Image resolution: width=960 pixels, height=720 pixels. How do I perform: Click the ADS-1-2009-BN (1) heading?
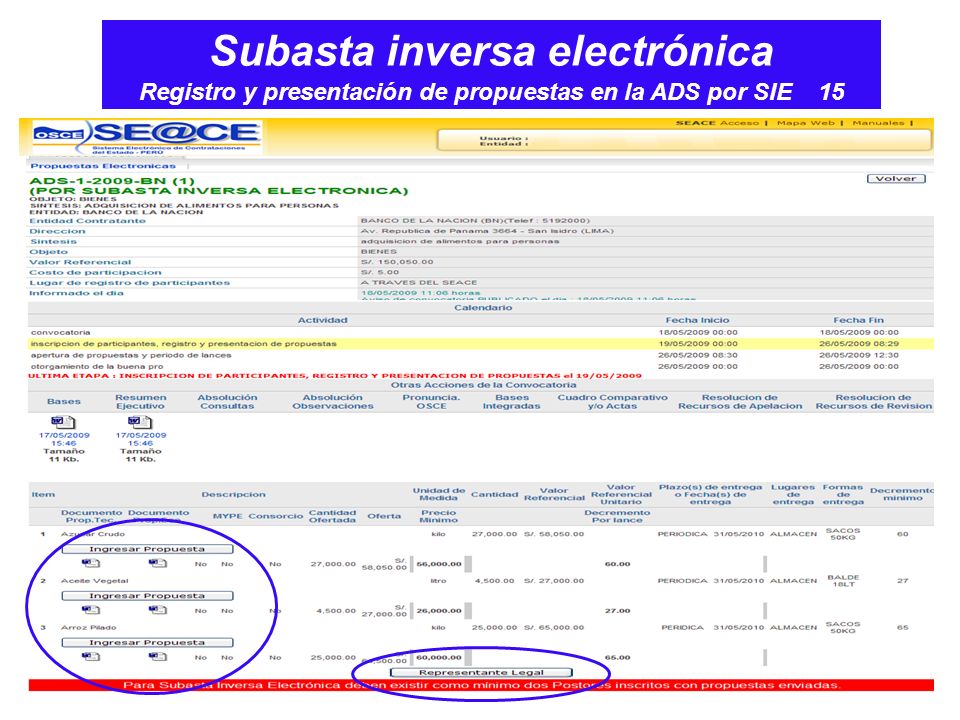click(112, 181)
